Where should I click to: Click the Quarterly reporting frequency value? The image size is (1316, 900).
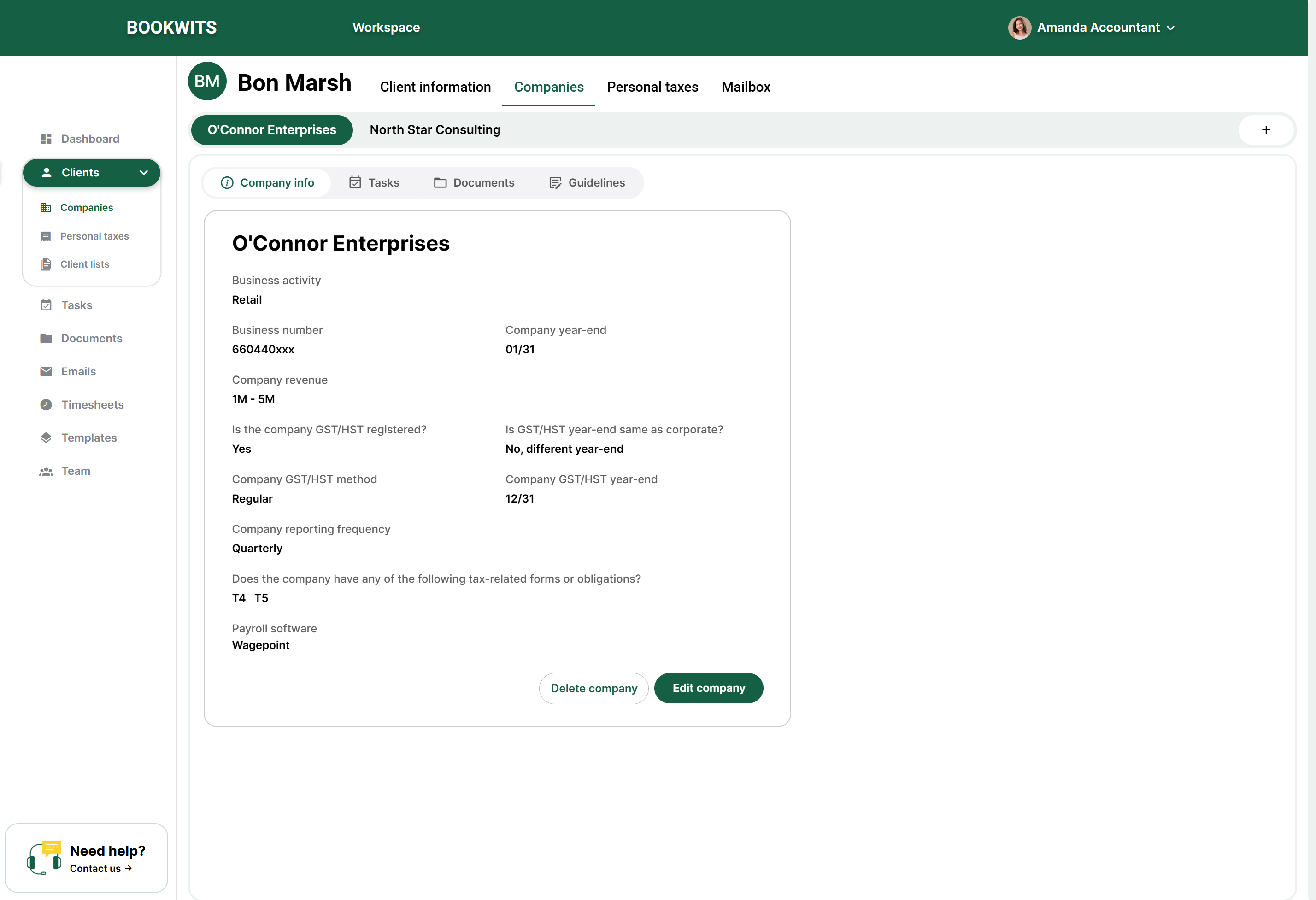click(x=257, y=549)
